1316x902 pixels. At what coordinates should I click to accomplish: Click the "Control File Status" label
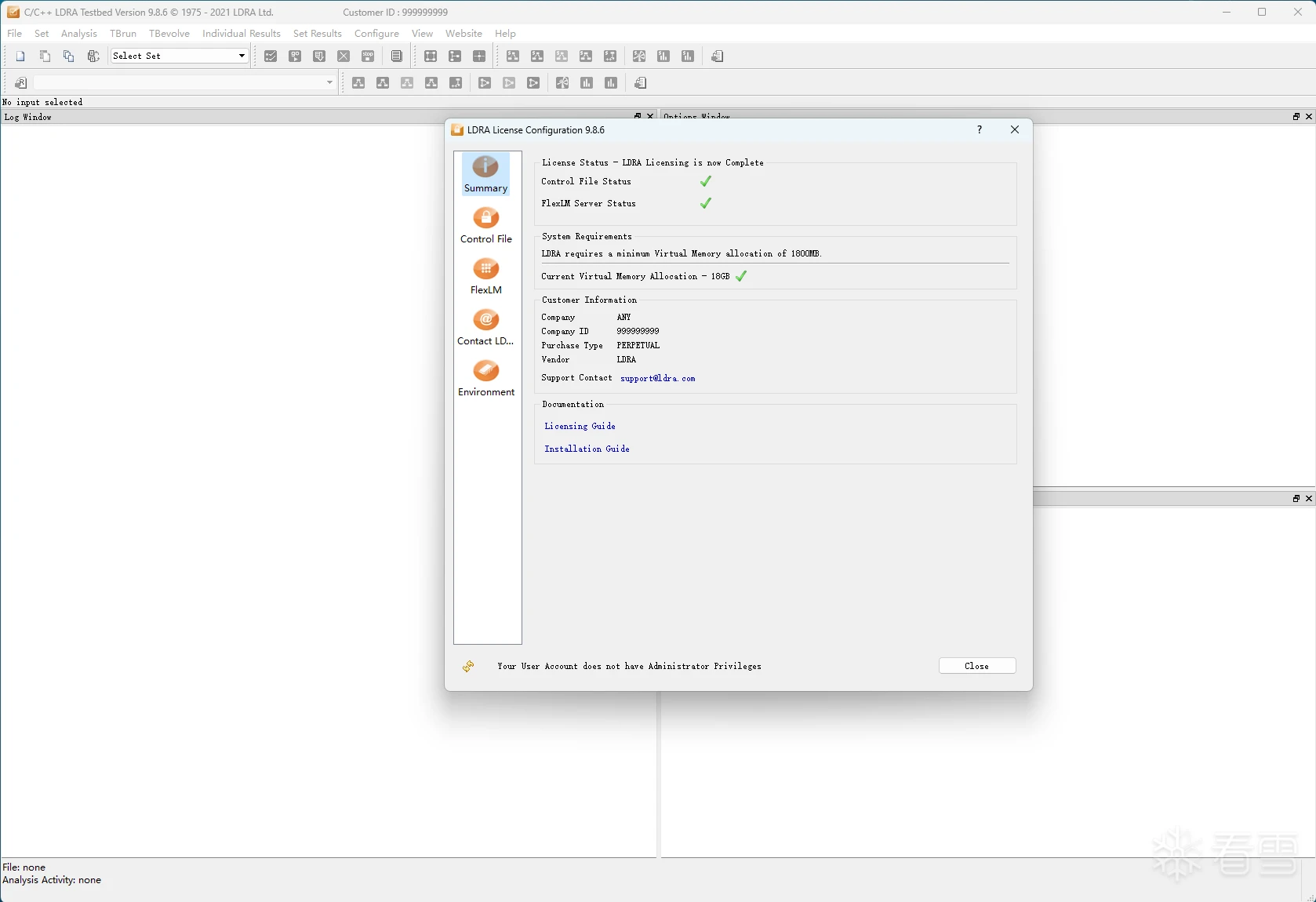tap(586, 181)
